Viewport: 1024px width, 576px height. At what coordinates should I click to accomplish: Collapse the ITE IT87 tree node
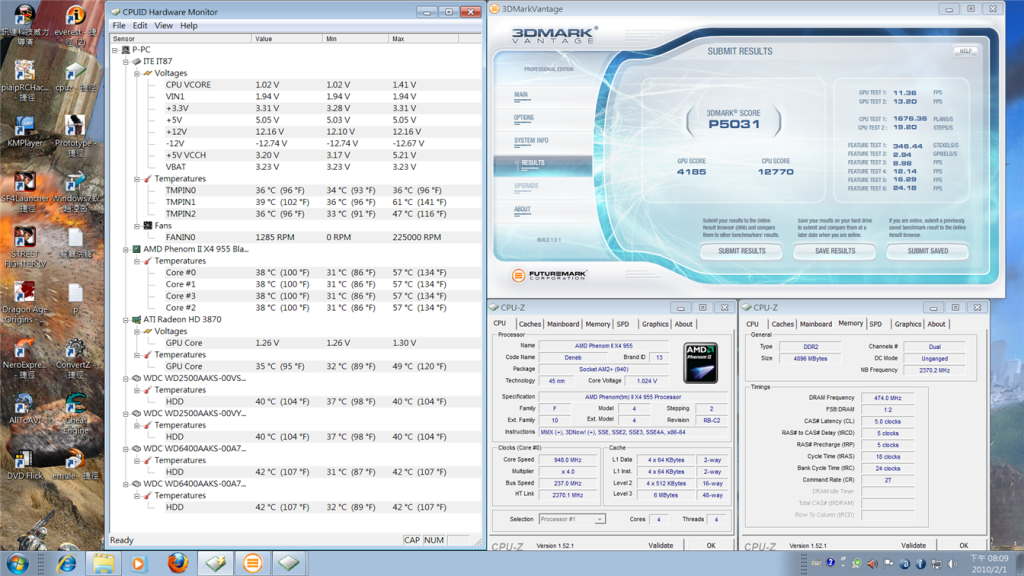(x=126, y=61)
